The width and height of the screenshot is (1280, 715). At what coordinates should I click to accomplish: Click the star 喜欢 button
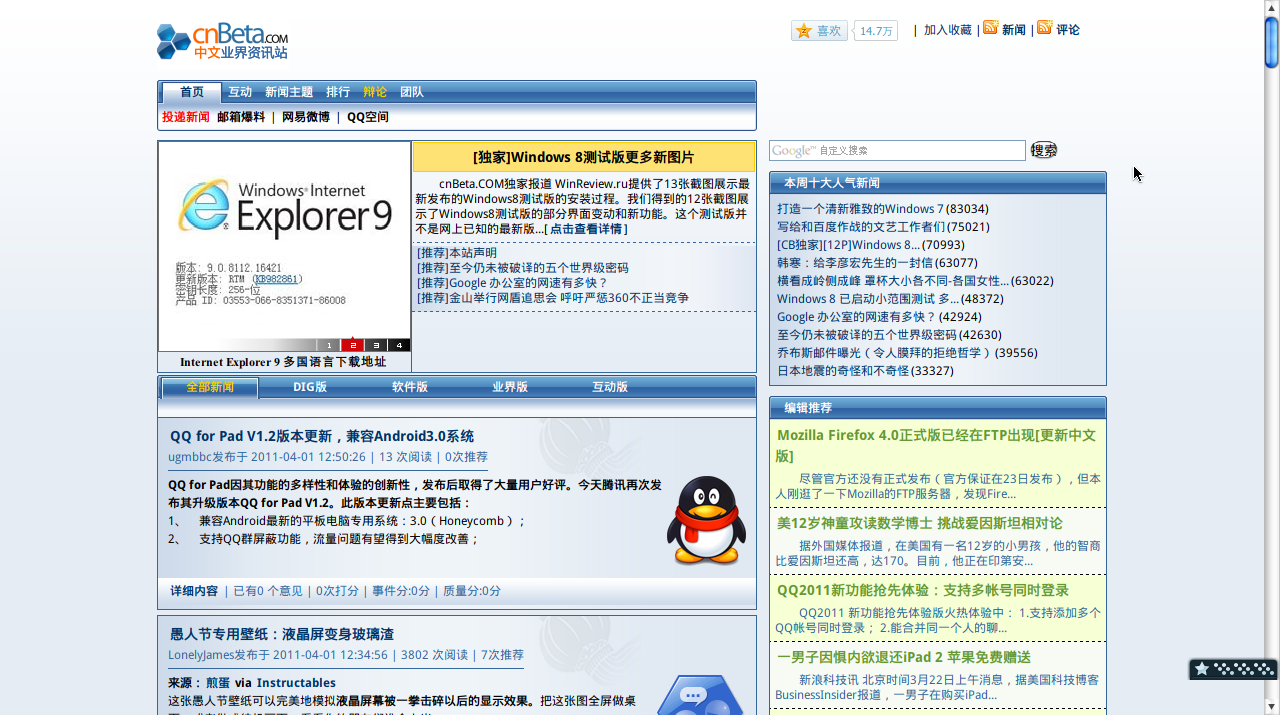click(x=819, y=31)
